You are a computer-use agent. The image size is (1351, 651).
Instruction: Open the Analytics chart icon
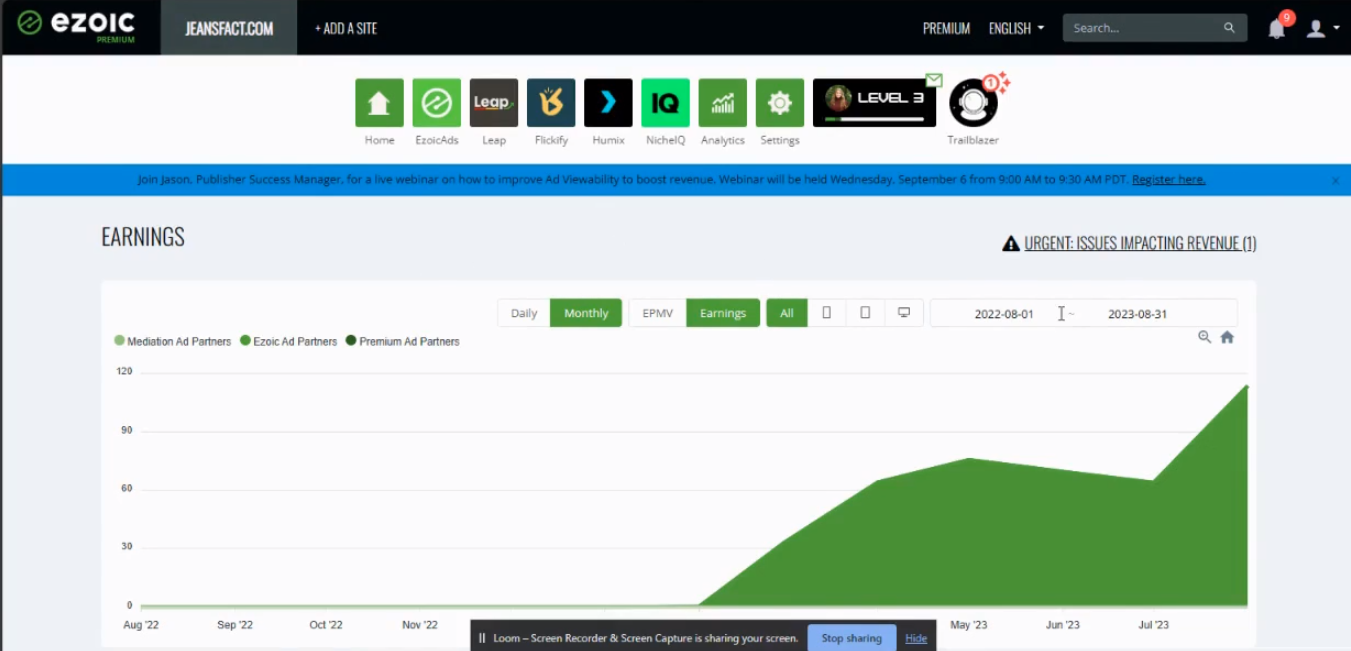click(x=723, y=103)
